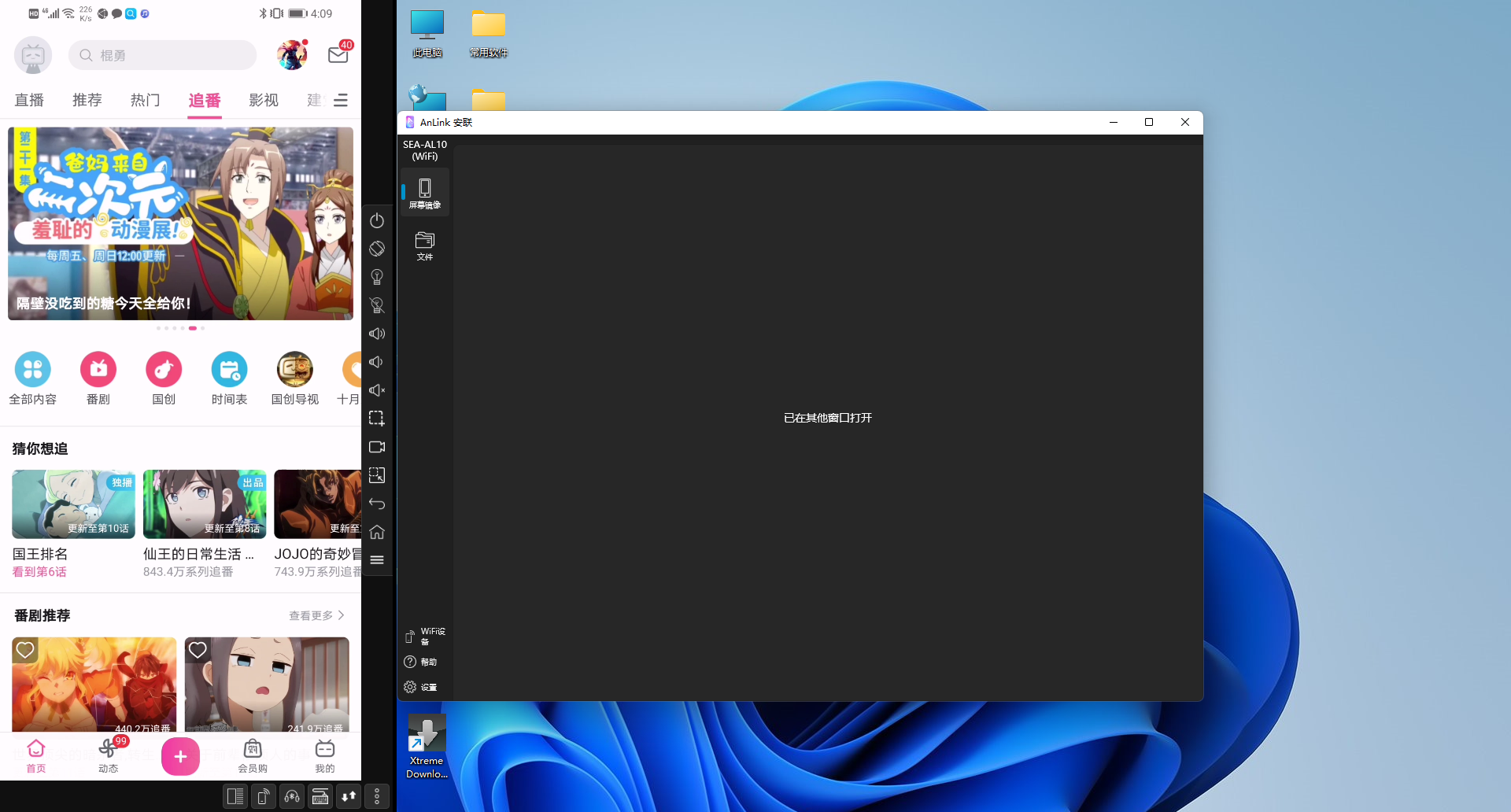Switch to the 热门 tab

[146, 101]
